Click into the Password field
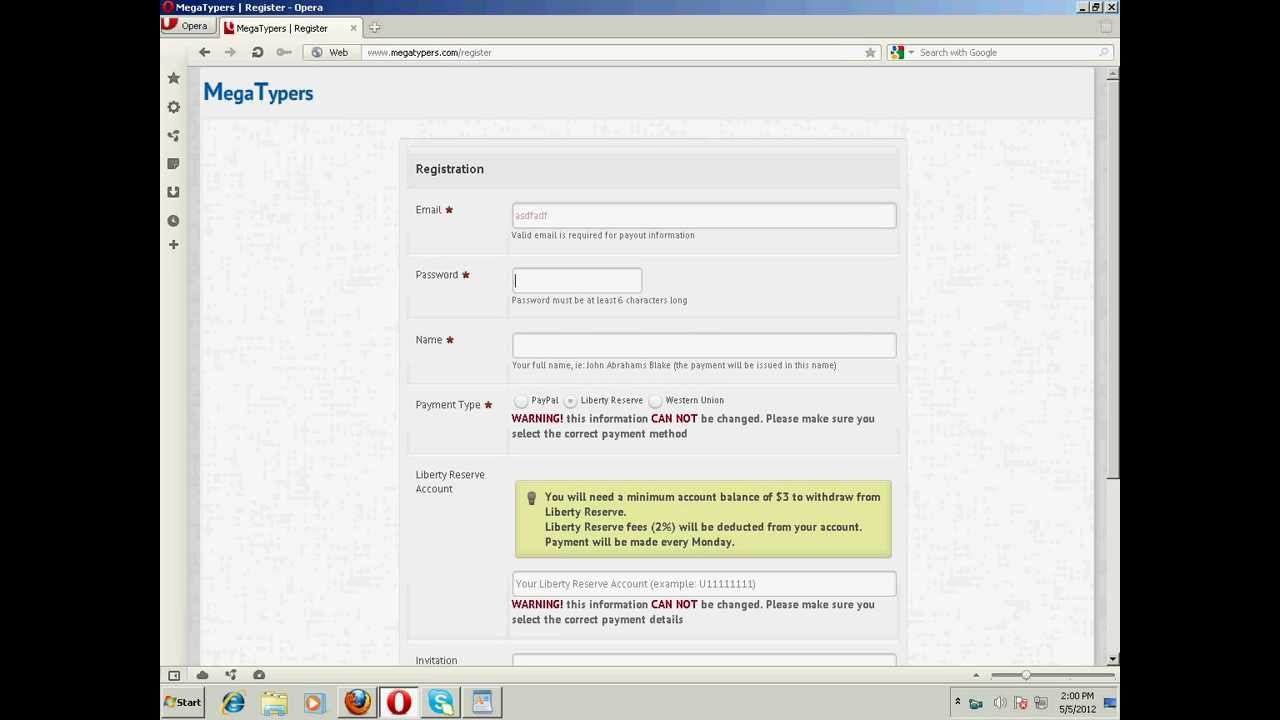 click(x=577, y=280)
